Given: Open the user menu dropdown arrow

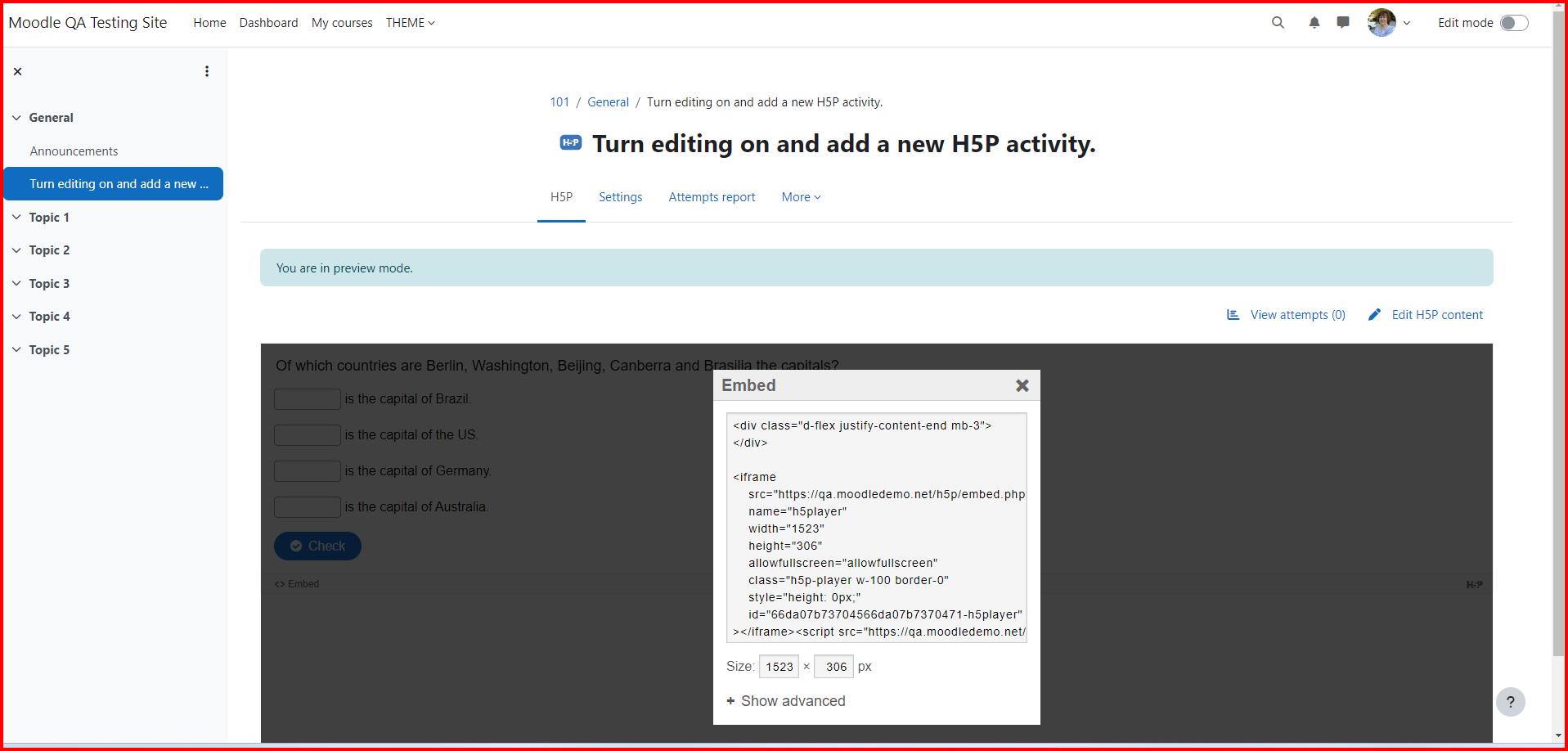Looking at the screenshot, I should [x=1407, y=23].
